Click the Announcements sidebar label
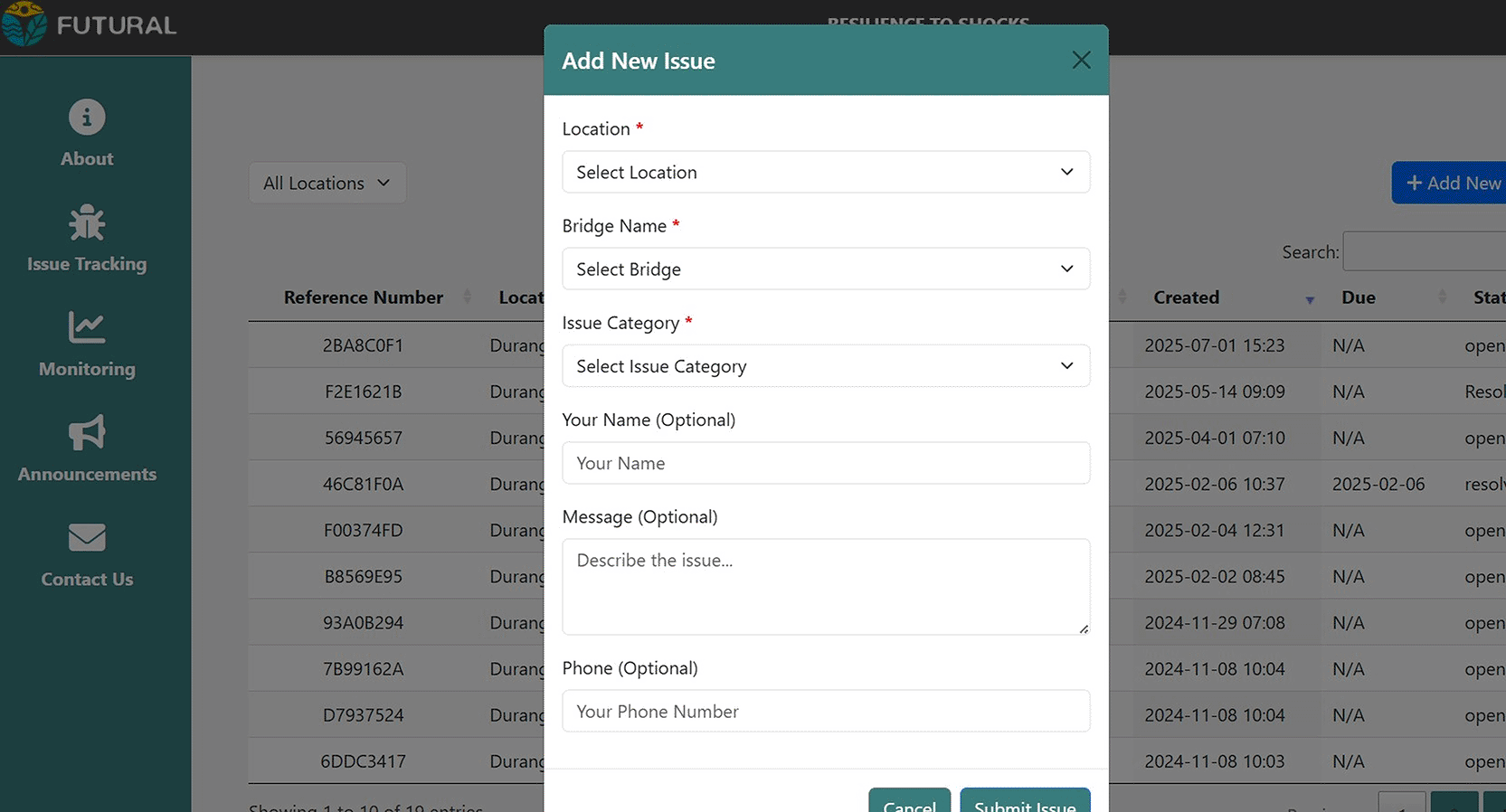 click(87, 474)
